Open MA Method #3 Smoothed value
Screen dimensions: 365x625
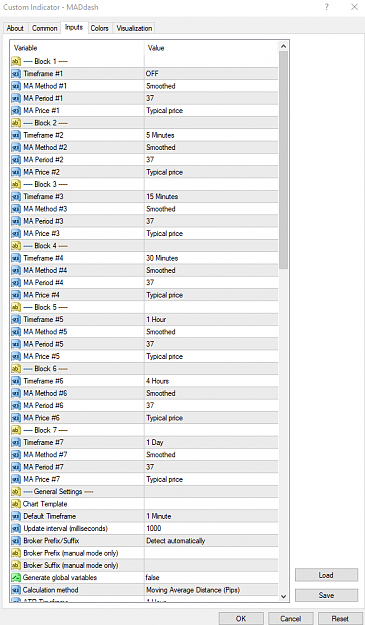coord(211,209)
